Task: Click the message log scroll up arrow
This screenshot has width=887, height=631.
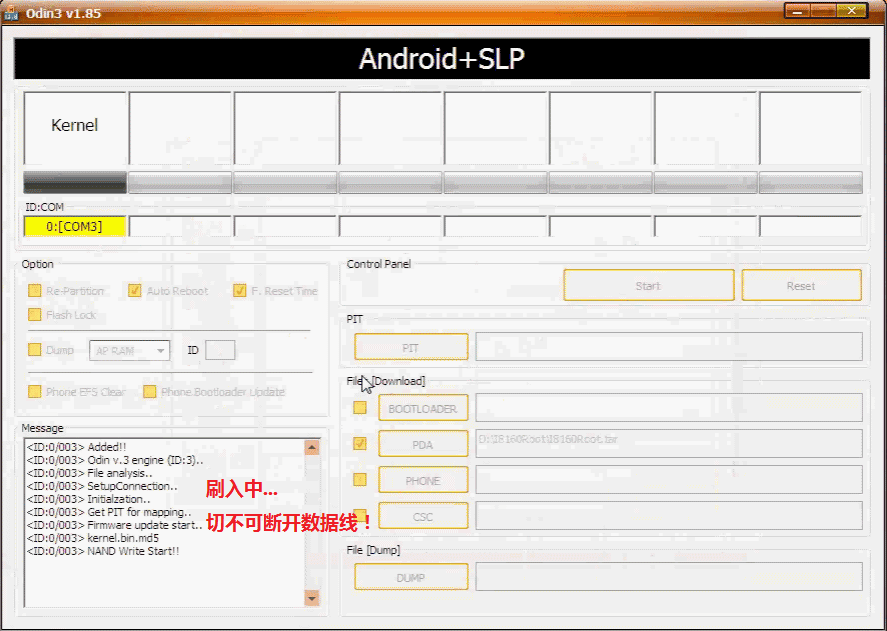Action: click(312, 448)
